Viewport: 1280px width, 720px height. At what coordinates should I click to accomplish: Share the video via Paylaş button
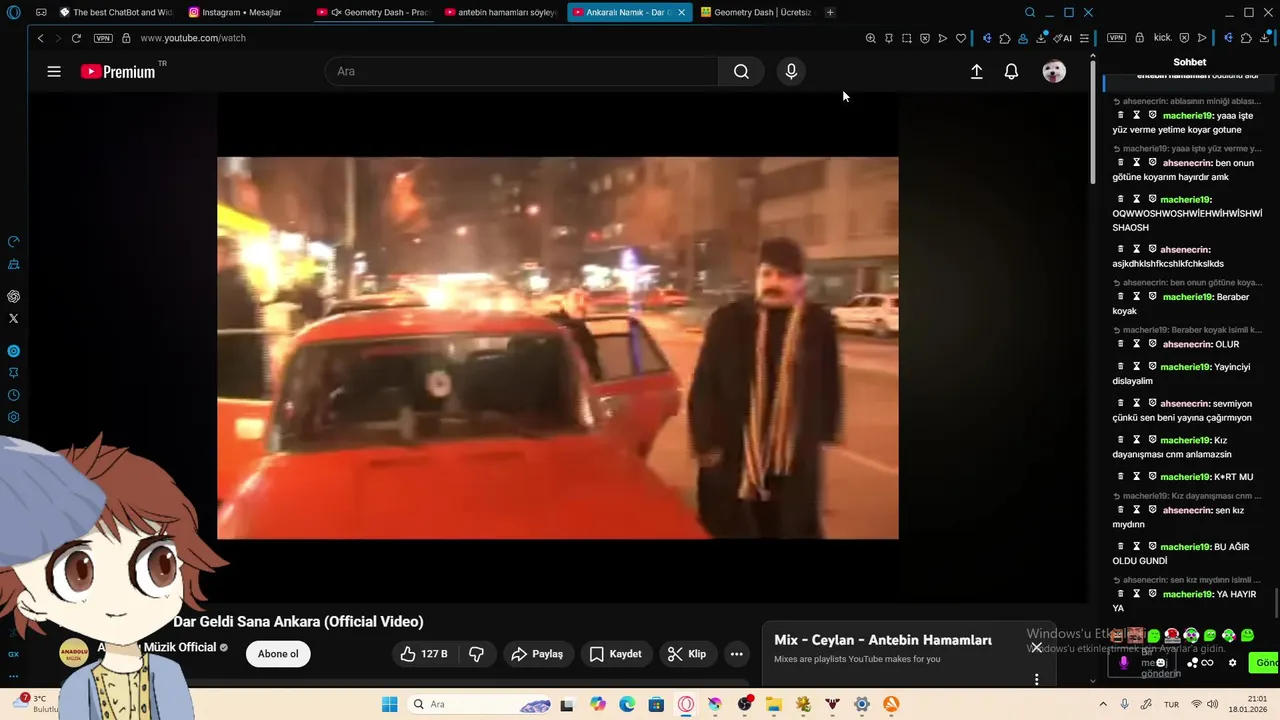[538, 654]
